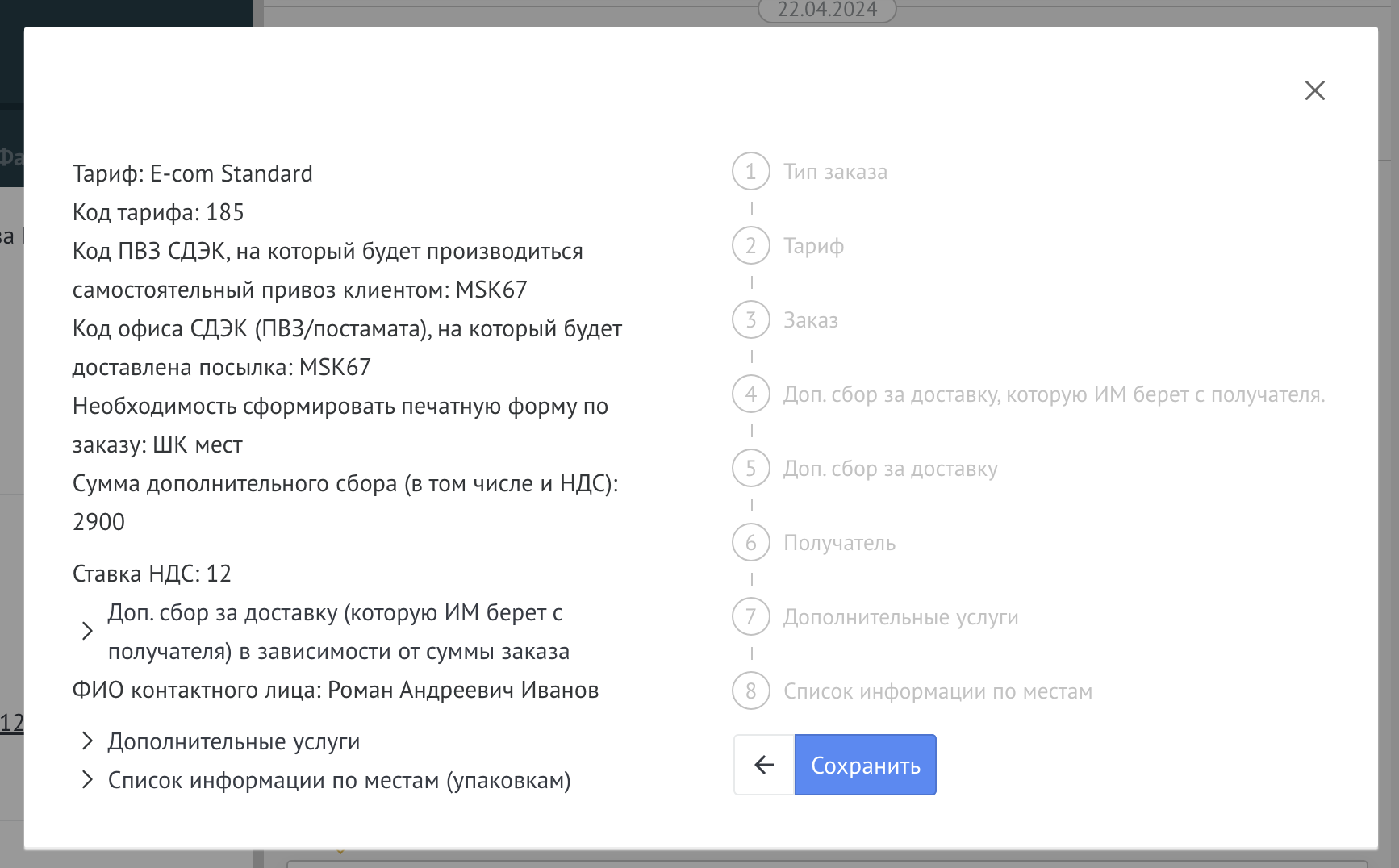Viewport: 1399px width, 868px height.
Task: Click the back arrow button
Action: (763, 765)
